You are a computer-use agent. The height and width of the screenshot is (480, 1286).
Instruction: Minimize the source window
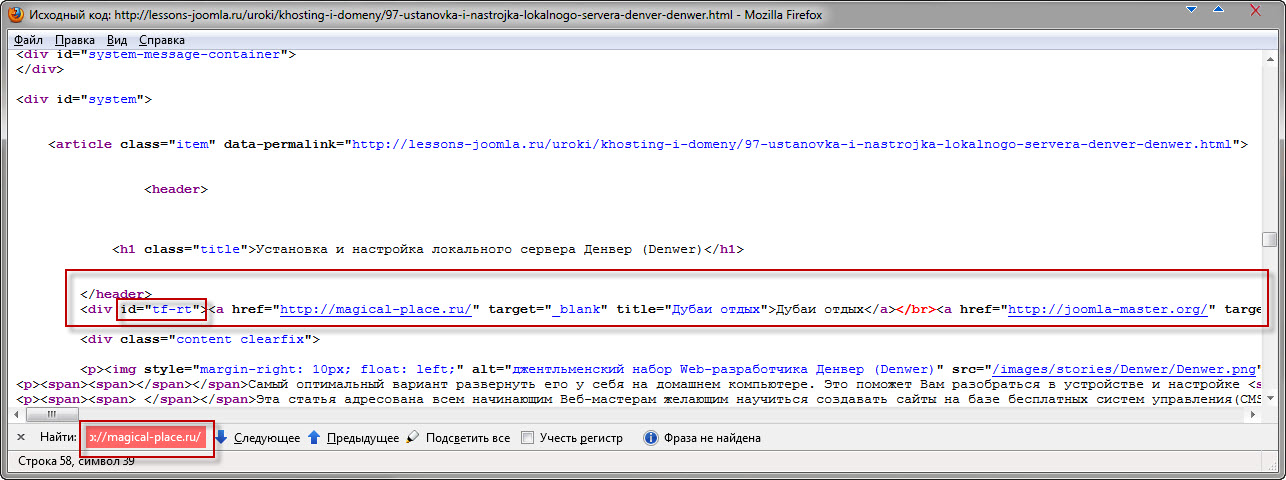pos(1191,10)
